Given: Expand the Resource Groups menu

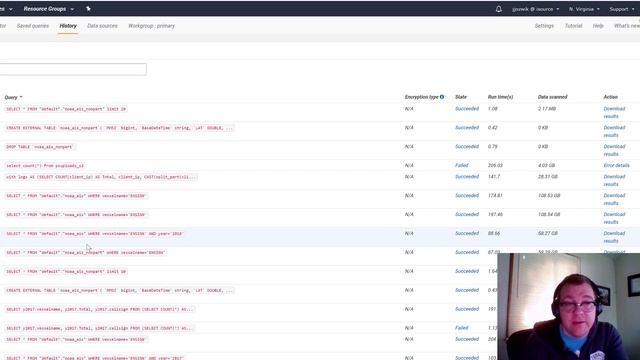Looking at the screenshot, I should [49, 9].
